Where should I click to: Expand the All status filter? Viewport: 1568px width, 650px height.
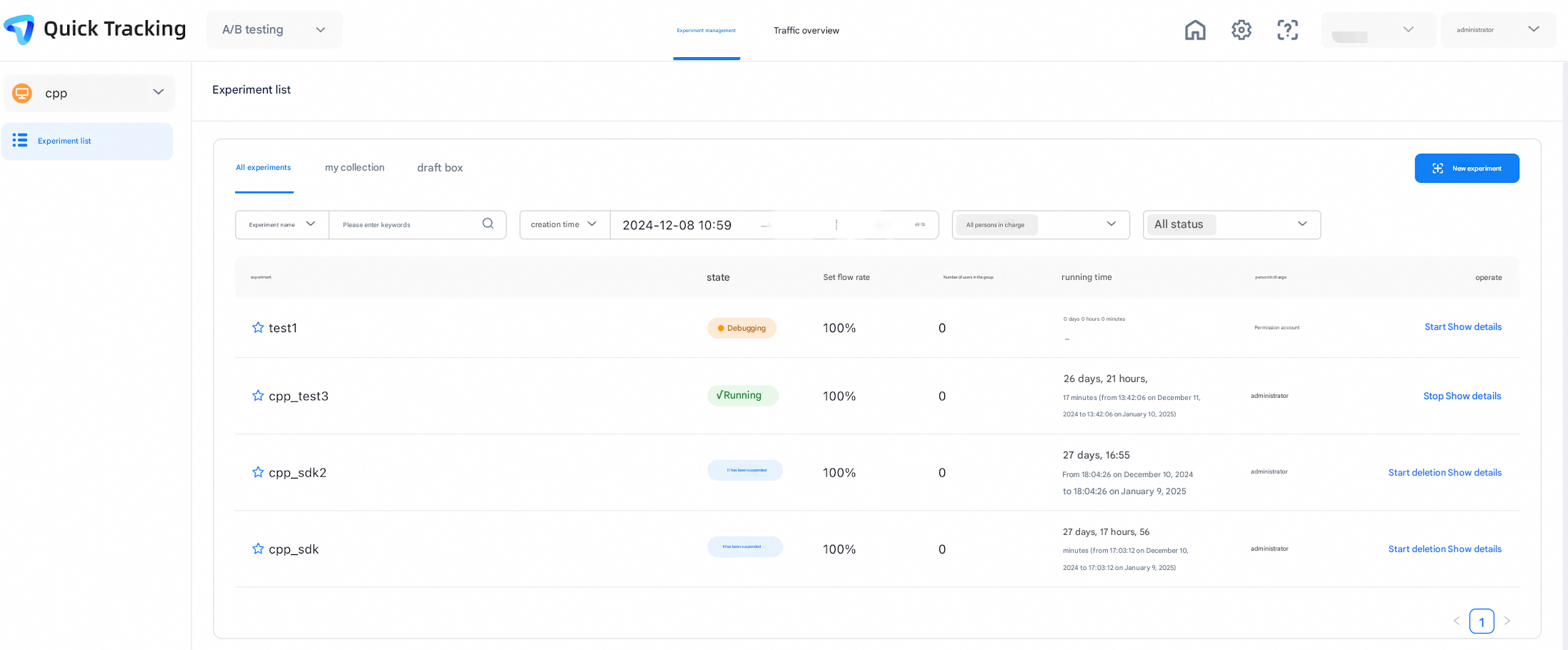[x=1231, y=224]
